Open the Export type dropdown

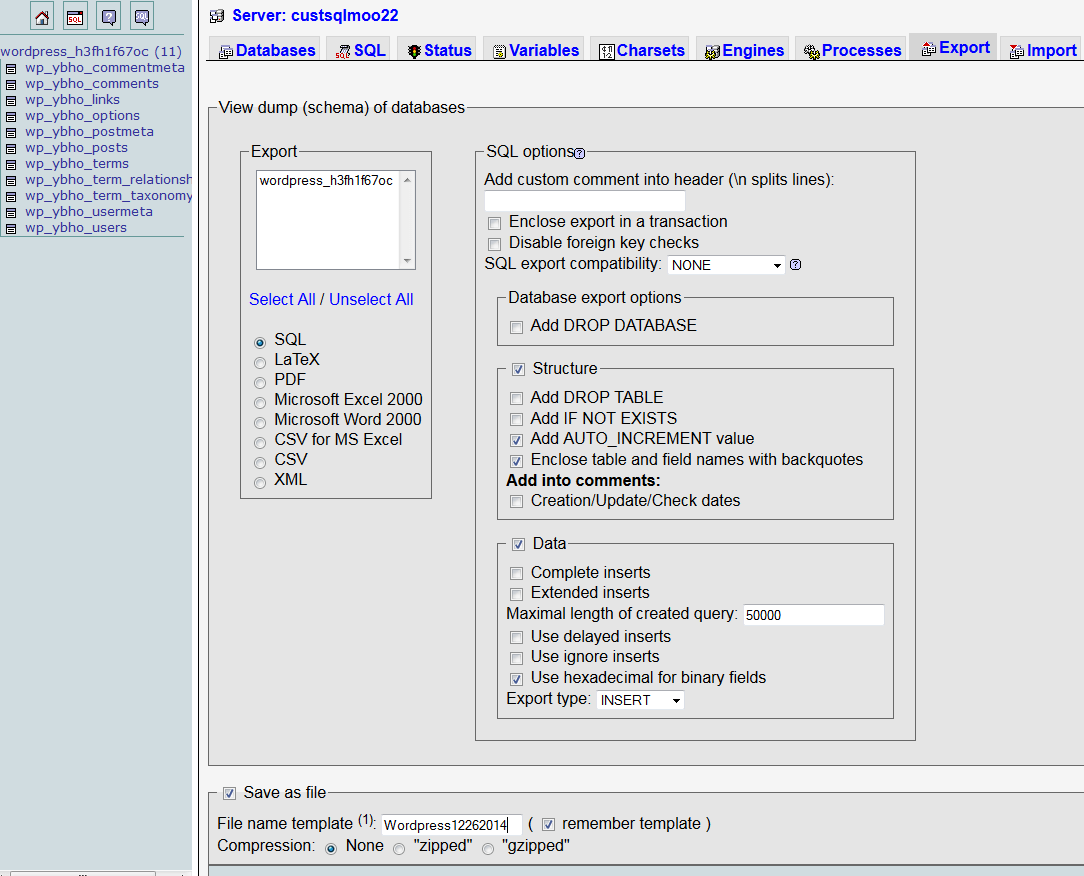click(640, 700)
